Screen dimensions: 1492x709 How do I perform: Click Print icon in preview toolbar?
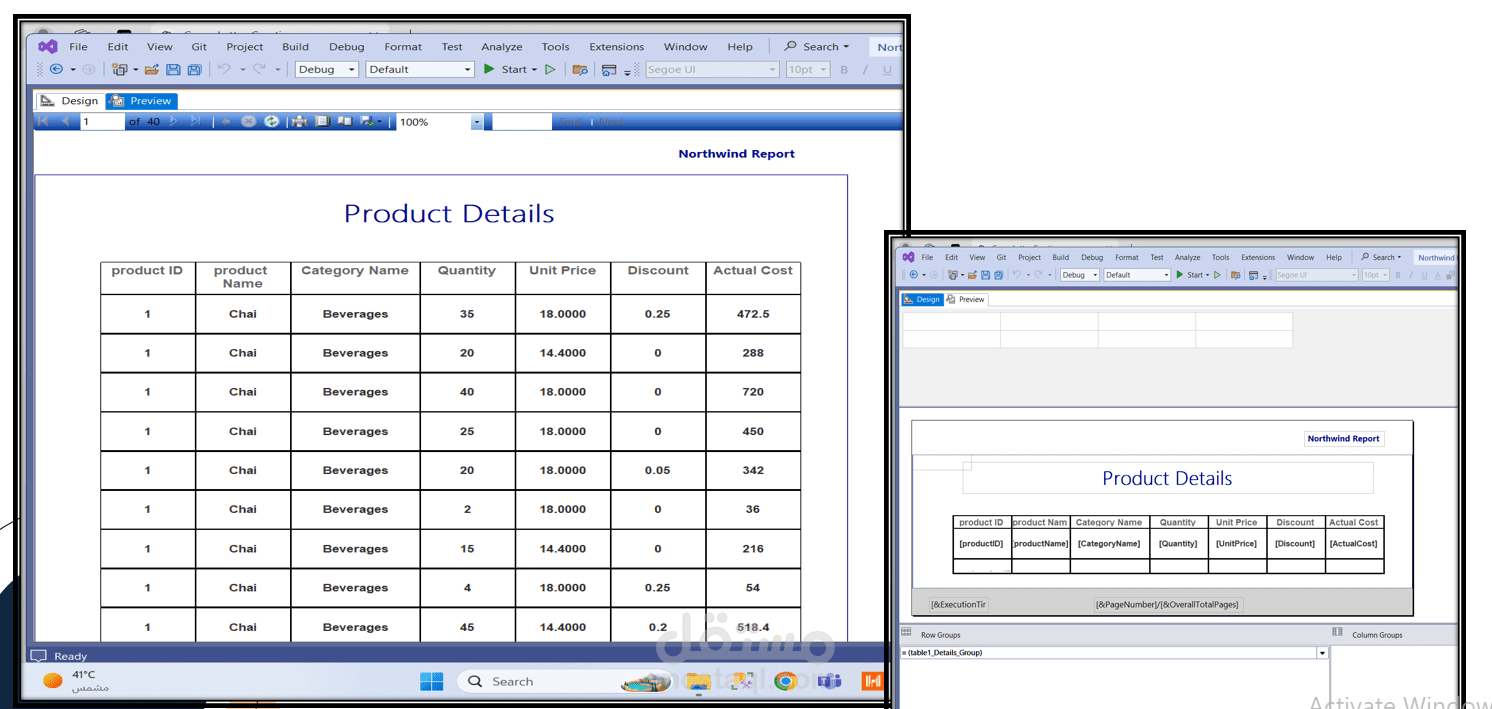[299, 121]
